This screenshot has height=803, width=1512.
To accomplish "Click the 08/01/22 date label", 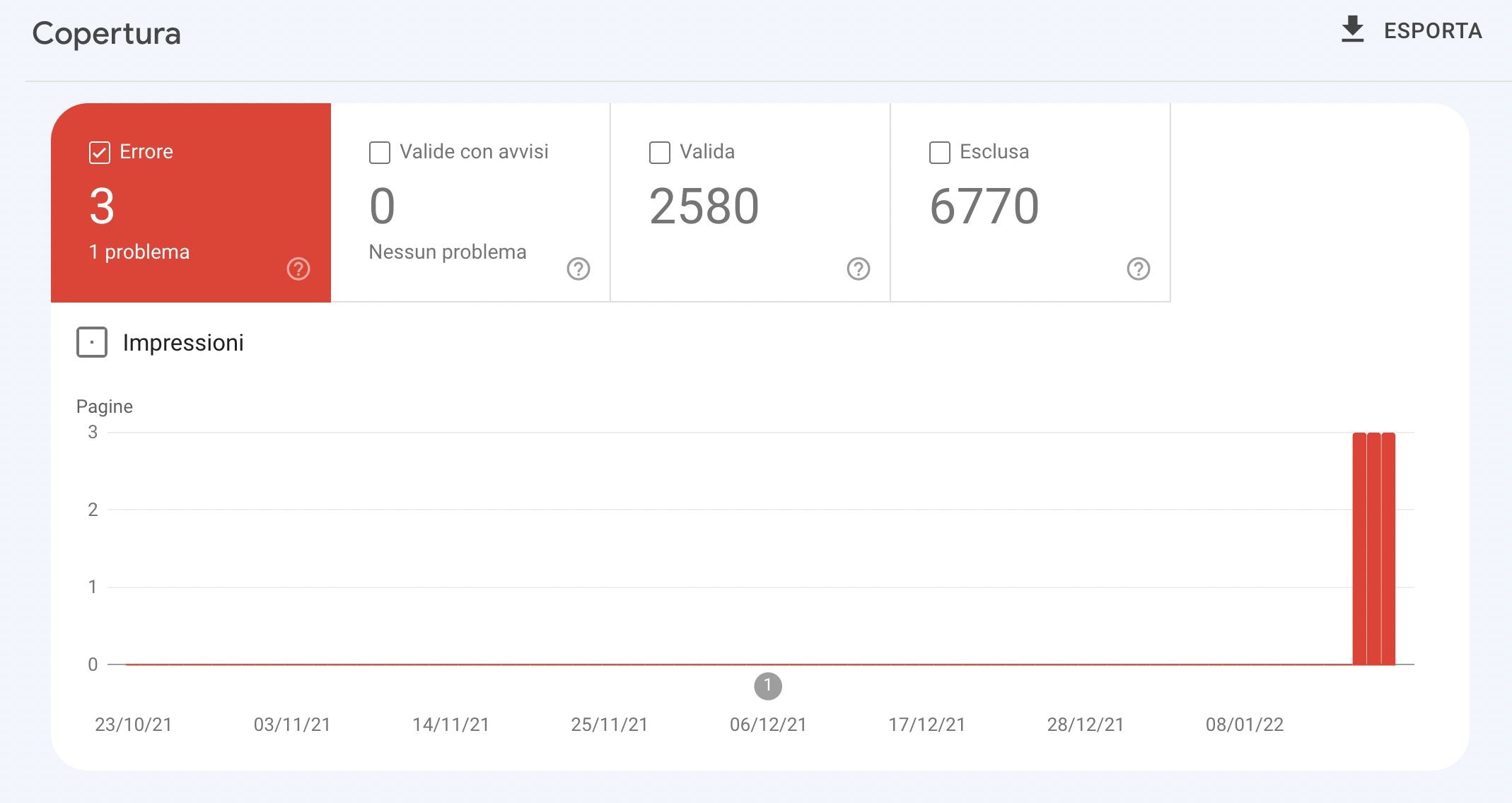I will pyautogui.click(x=1245, y=725).
